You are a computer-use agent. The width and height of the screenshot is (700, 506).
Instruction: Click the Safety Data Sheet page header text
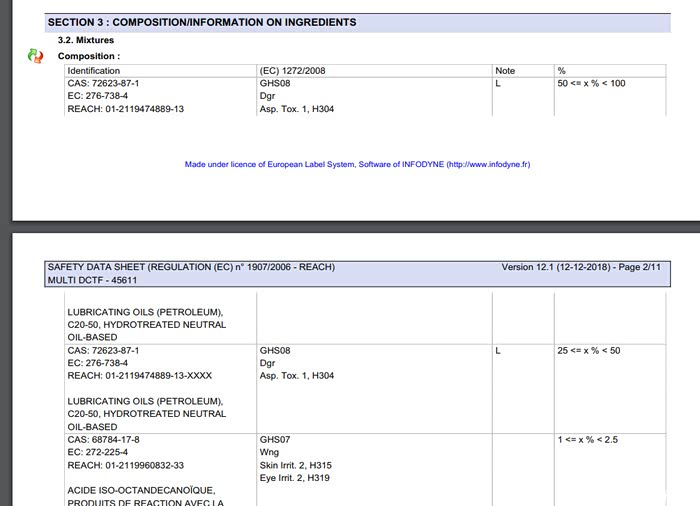pyautogui.click(x=191, y=267)
